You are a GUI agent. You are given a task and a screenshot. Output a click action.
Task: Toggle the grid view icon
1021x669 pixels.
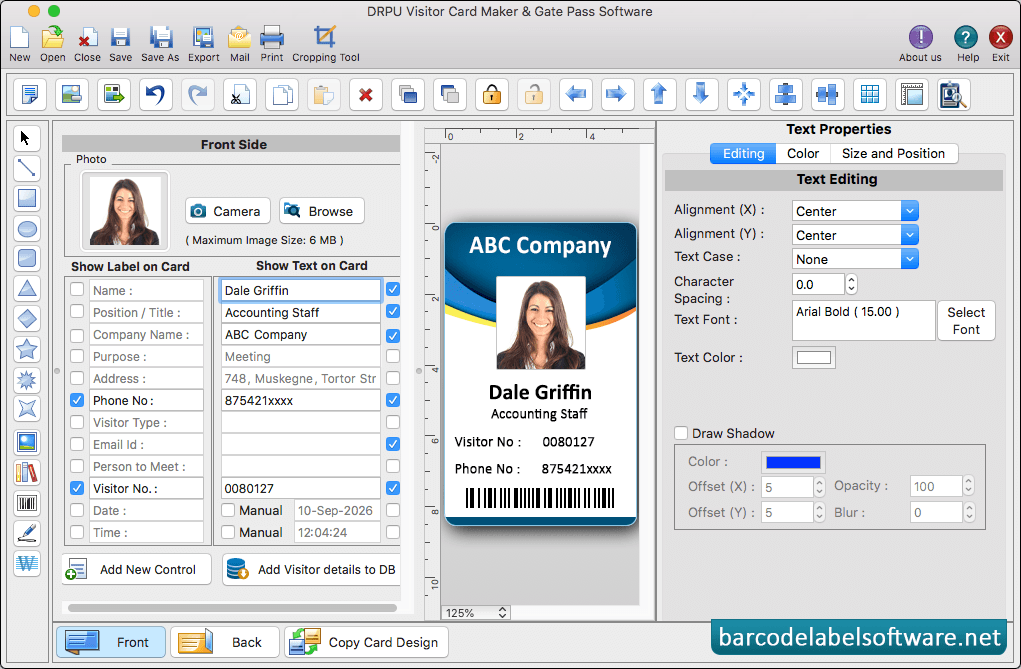870,95
